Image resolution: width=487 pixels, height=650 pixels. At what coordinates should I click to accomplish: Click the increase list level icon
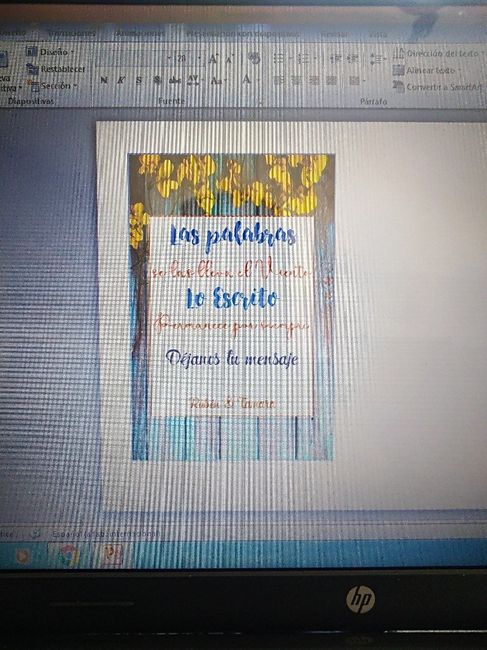[x=353, y=58]
